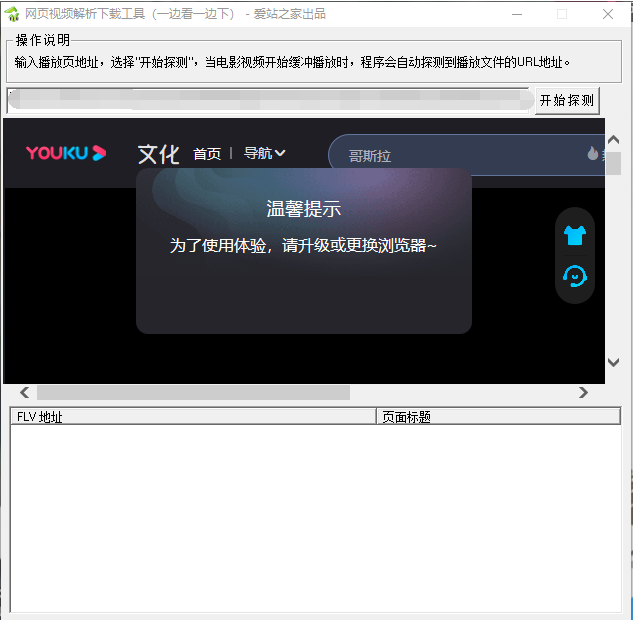Click the 开始探测 button
Viewport: 633px width, 620px height.
(567, 100)
